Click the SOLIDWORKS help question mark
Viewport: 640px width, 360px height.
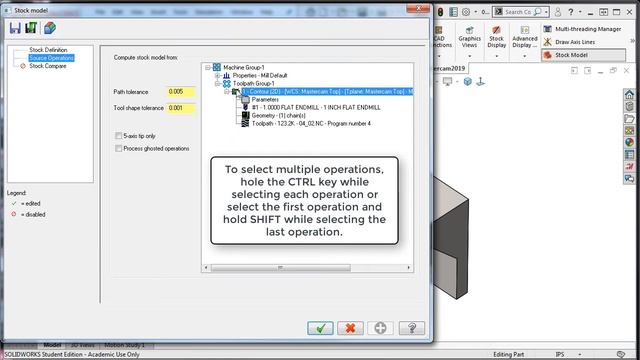(x=571, y=12)
